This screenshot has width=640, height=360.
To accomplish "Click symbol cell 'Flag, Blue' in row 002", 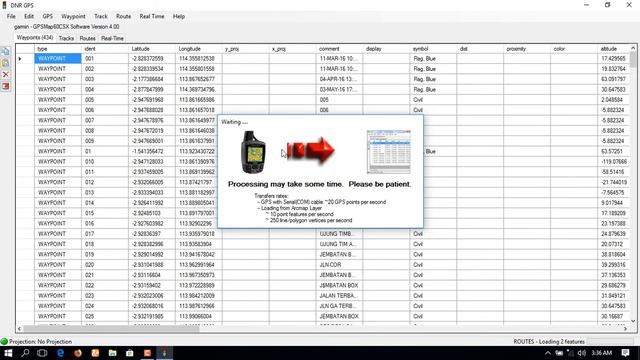I will tap(433, 69).
